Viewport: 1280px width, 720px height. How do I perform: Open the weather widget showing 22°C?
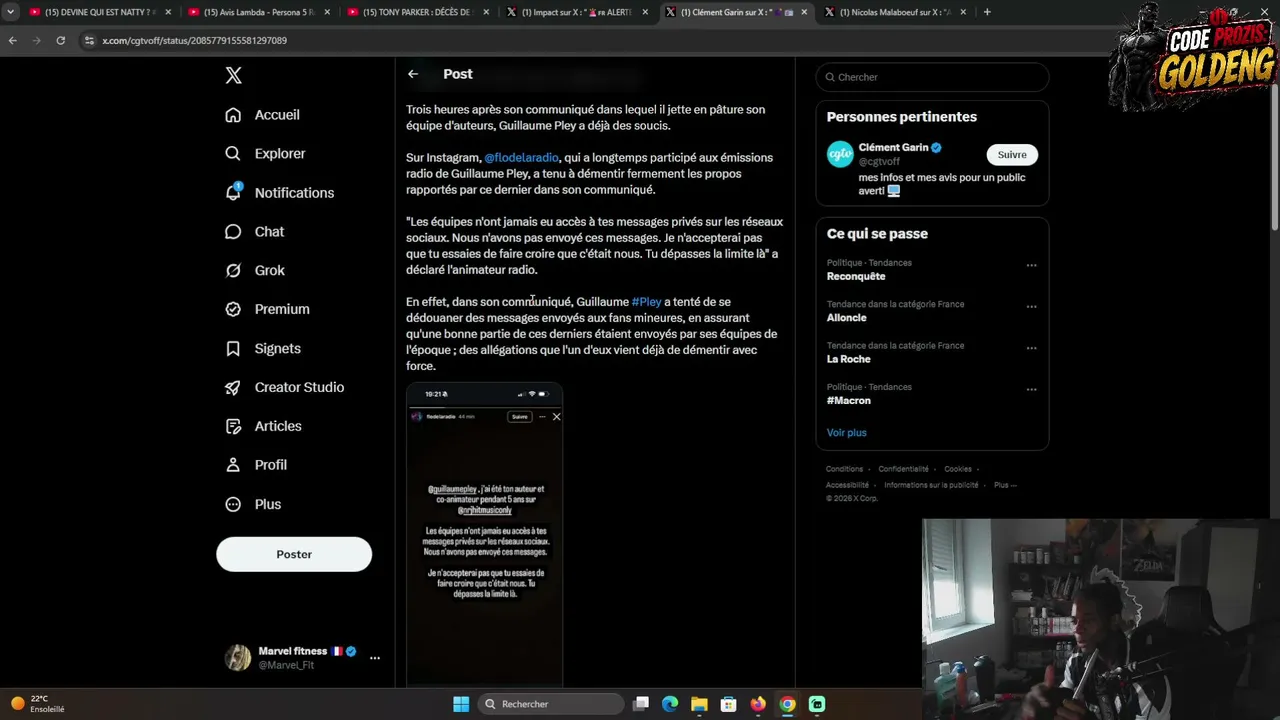tap(38, 704)
